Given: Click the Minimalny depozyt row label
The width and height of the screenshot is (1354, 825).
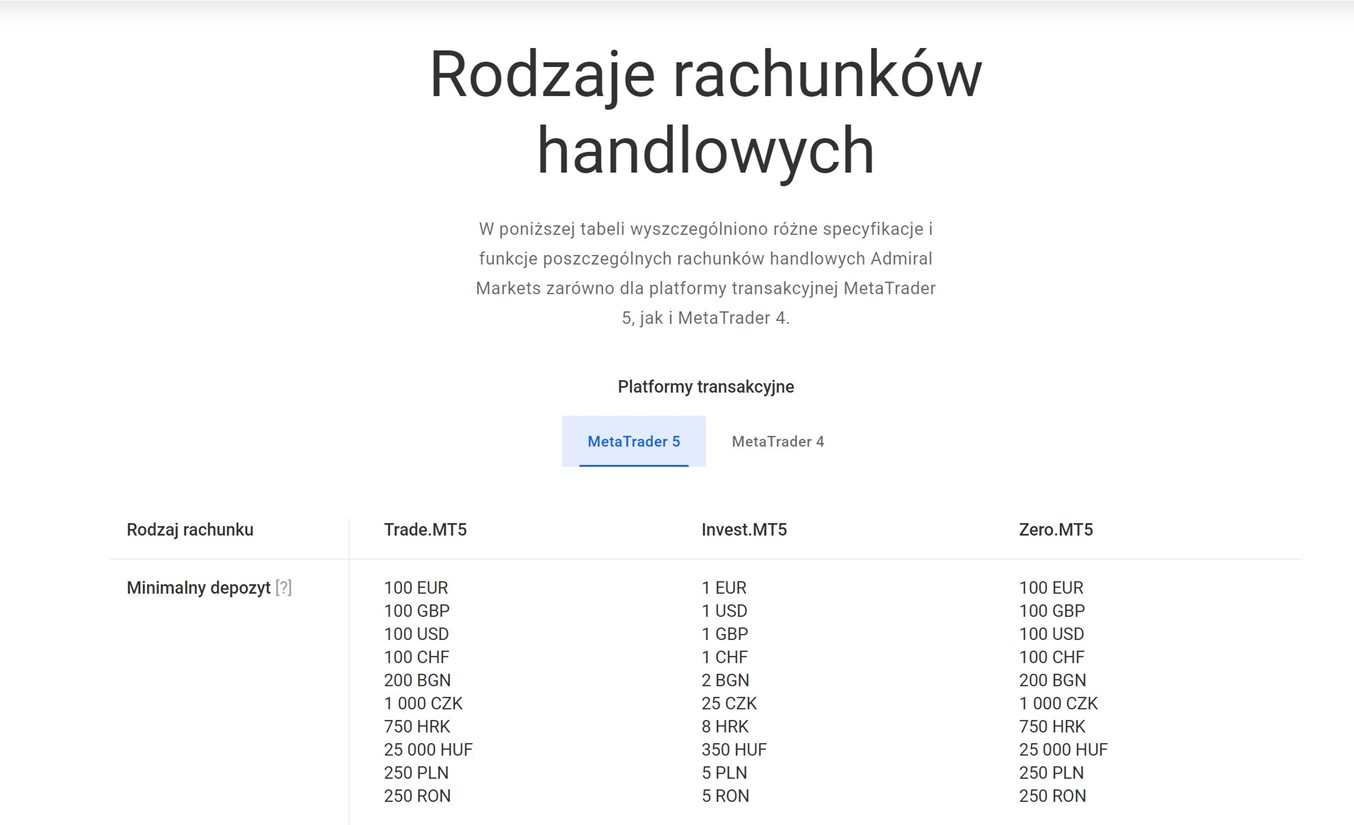Looking at the screenshot, I should [198, 588].
